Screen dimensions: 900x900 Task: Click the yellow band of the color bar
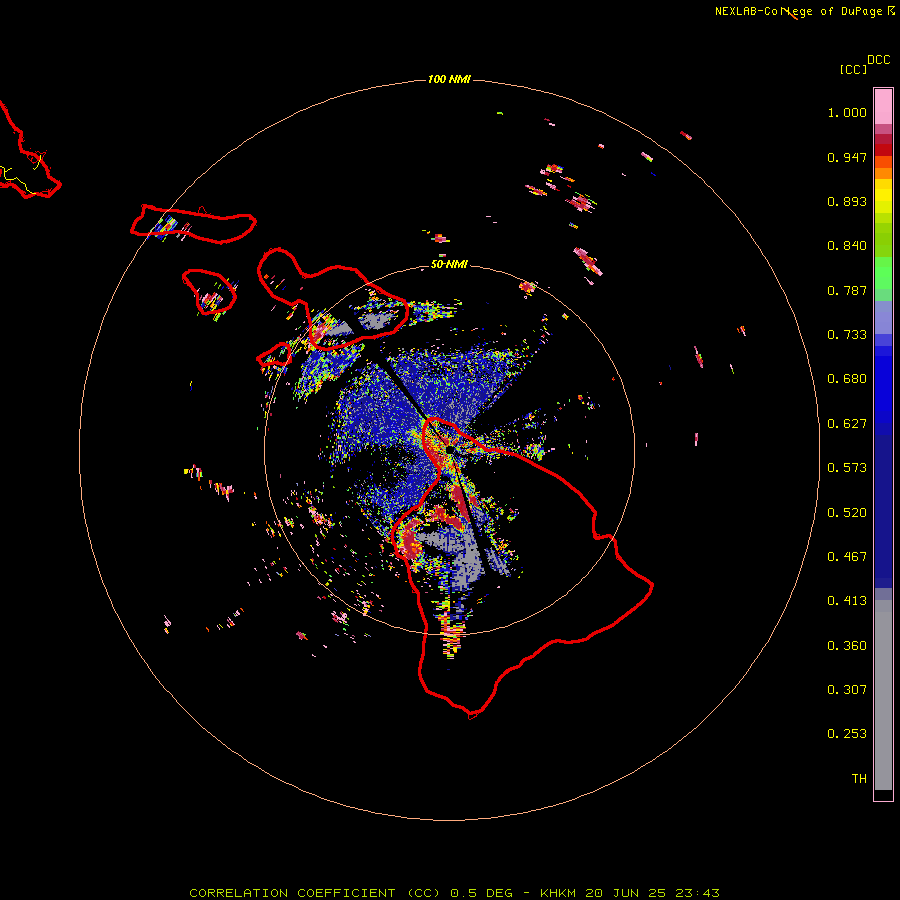click(883, 196)
